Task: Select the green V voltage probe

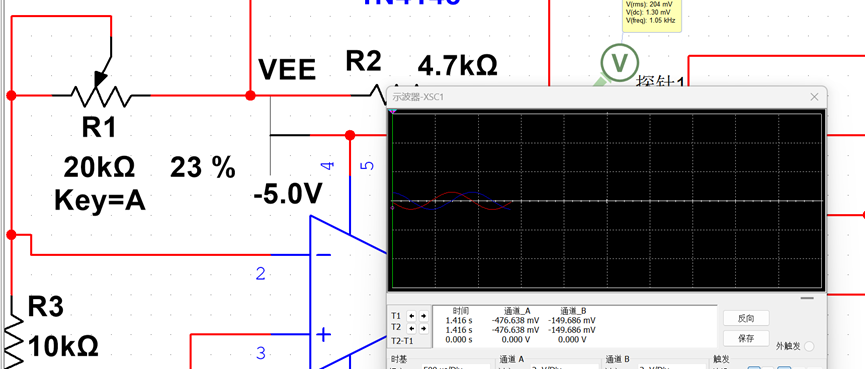Action: point(620,62)
